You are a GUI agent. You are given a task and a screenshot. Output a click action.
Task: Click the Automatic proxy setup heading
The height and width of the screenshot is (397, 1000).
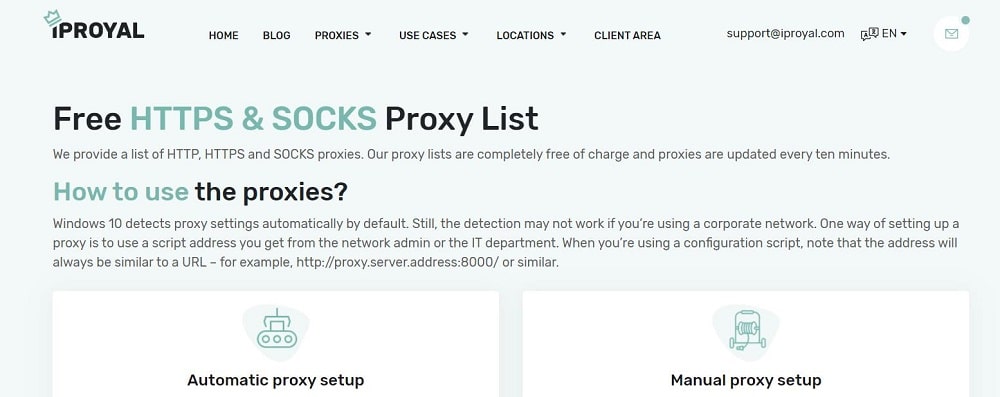pos(276,380)
